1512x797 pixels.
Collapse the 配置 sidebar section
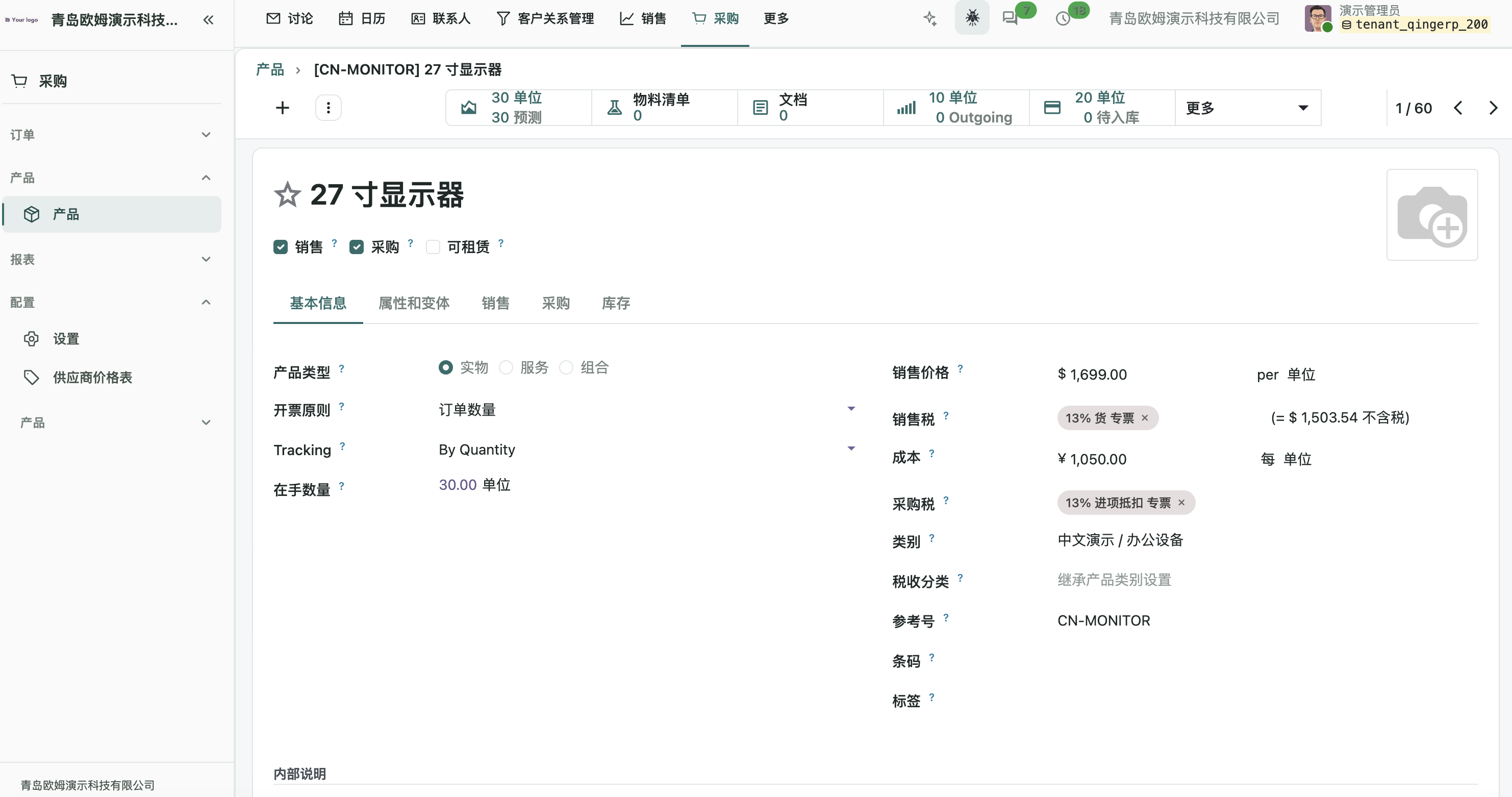pos(112,302)
